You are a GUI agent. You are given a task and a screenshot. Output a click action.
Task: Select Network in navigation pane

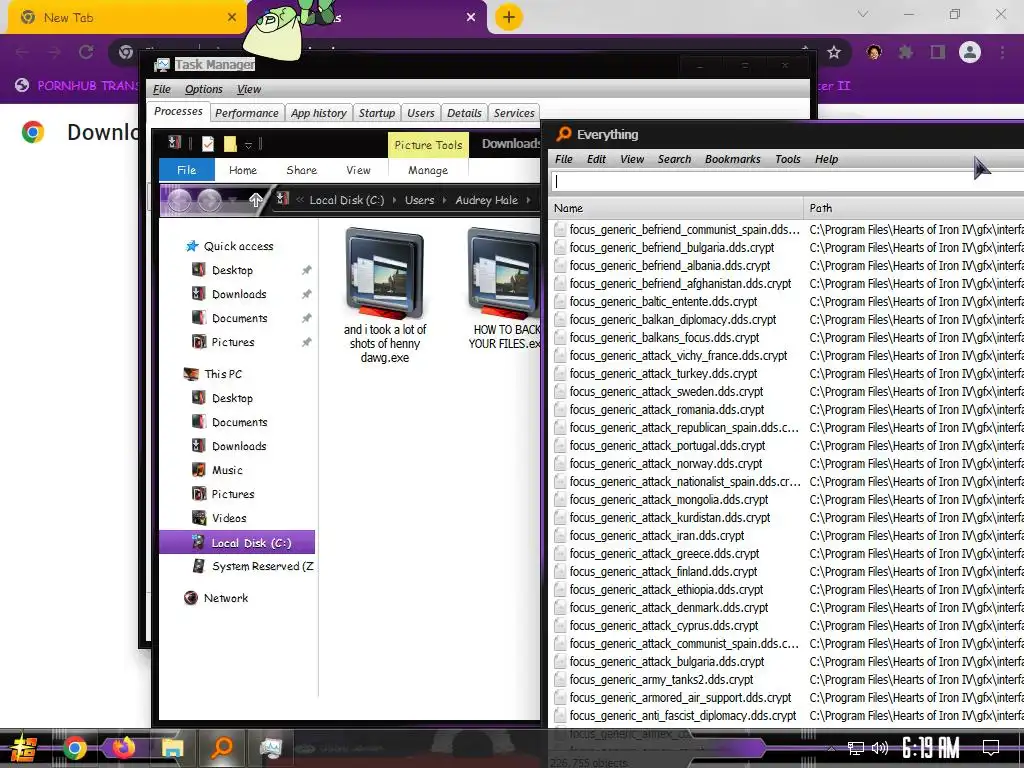(225, 598)
